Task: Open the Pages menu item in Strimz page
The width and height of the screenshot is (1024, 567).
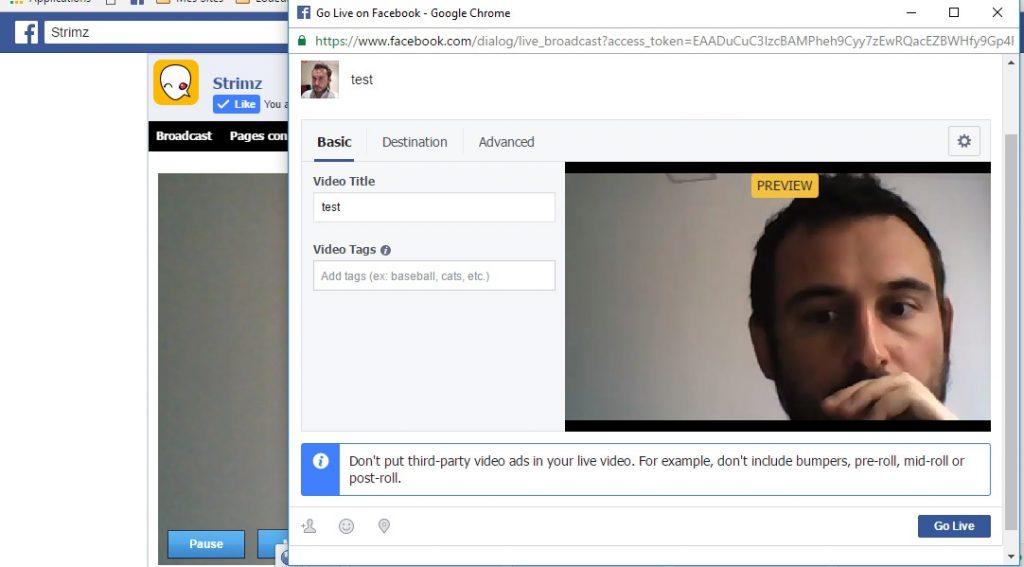Action: pos(258,136)
